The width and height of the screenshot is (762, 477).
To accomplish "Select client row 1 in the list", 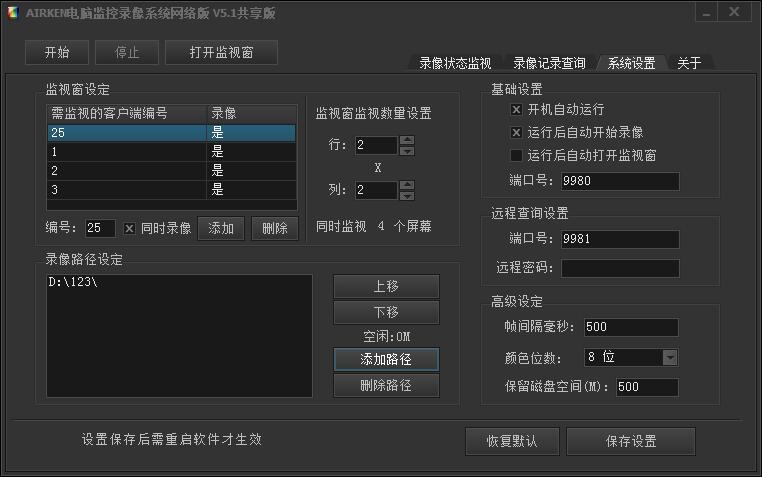I will pos(171,152).
